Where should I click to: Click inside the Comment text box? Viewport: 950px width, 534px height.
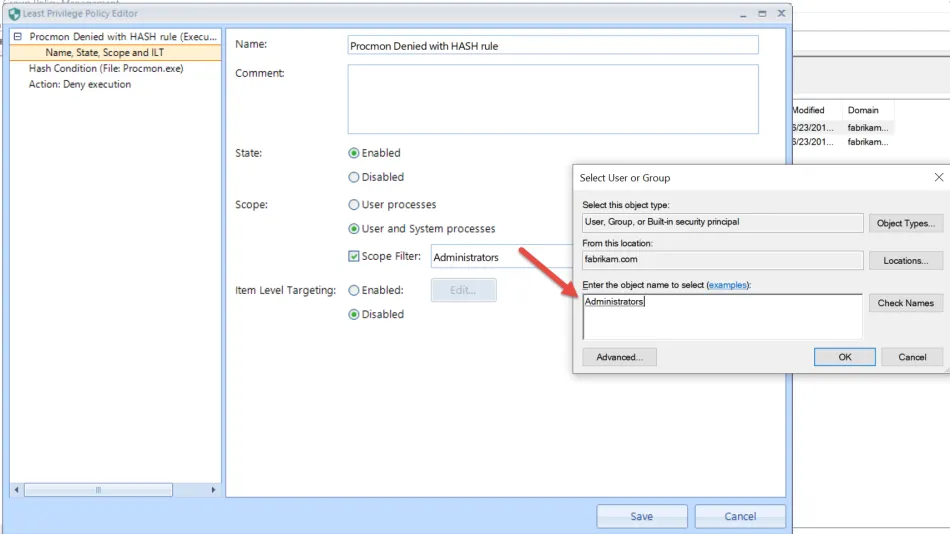(x=553, y=99)
